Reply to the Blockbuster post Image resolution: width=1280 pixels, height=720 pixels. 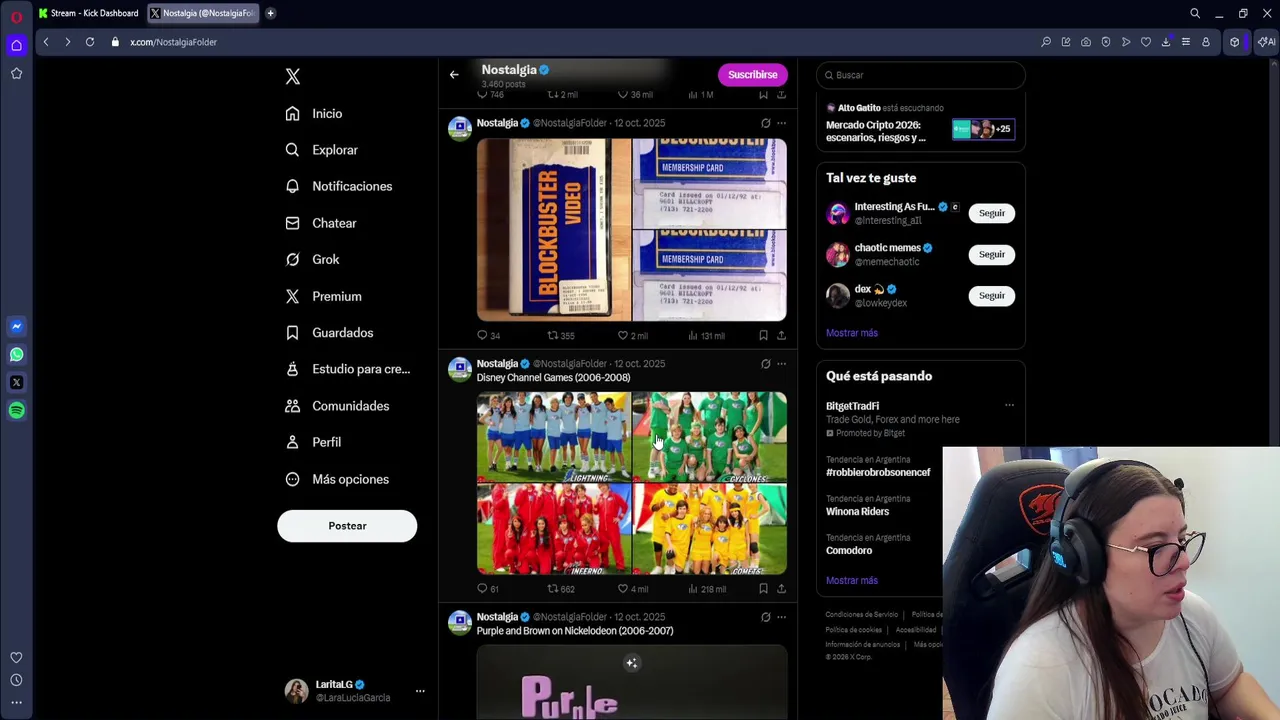tap(488, 336)
